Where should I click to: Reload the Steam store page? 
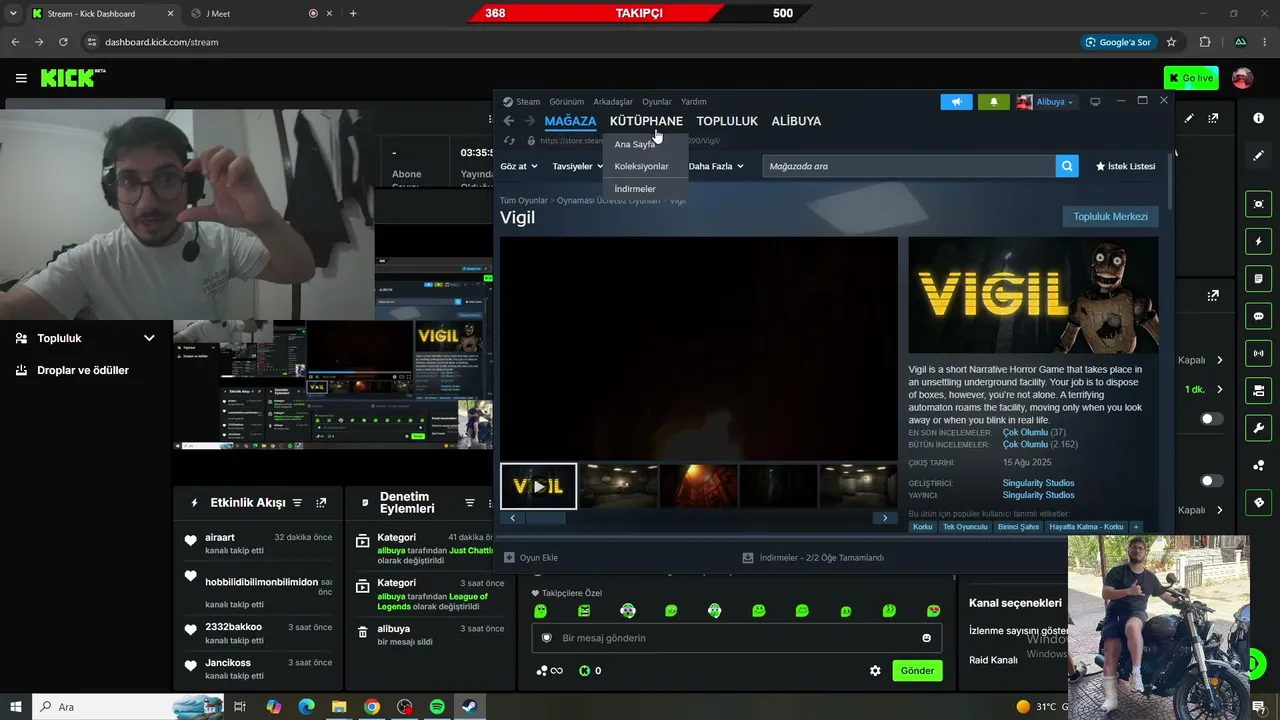click(510, 141)
